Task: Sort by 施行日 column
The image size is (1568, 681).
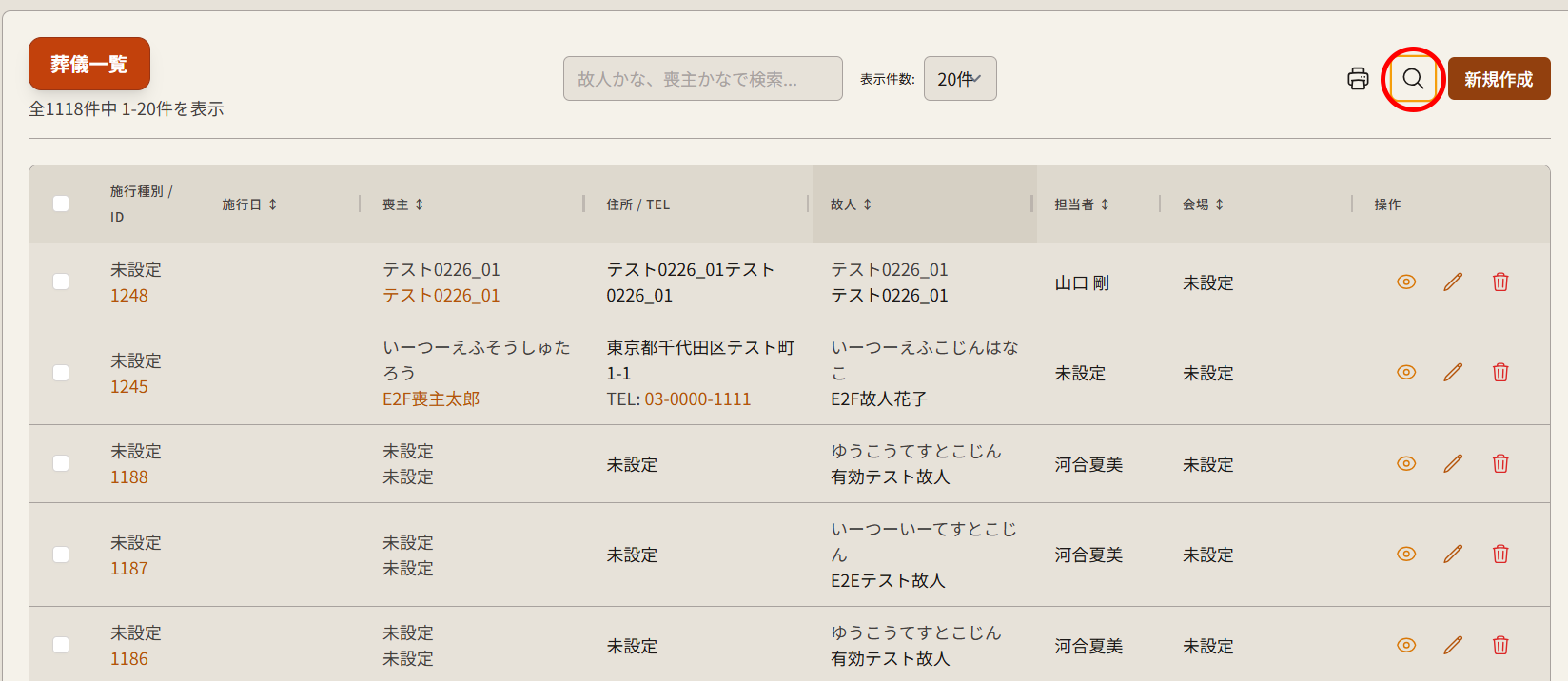Action: [249, 204]
